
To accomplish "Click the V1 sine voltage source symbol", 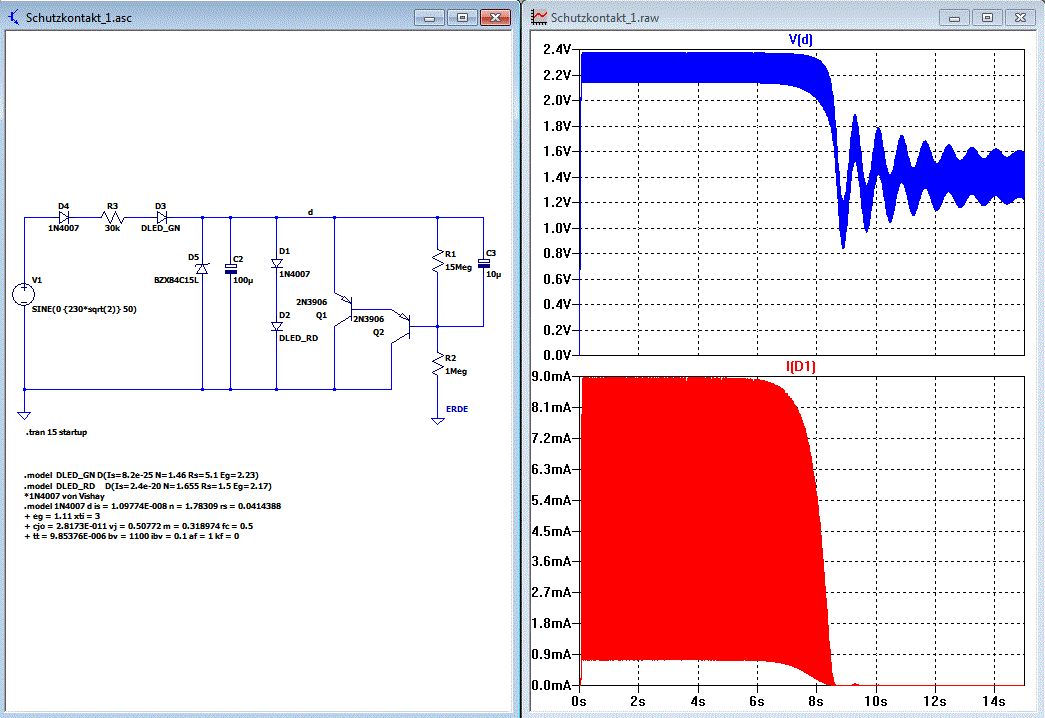I will tap(23, 294).
